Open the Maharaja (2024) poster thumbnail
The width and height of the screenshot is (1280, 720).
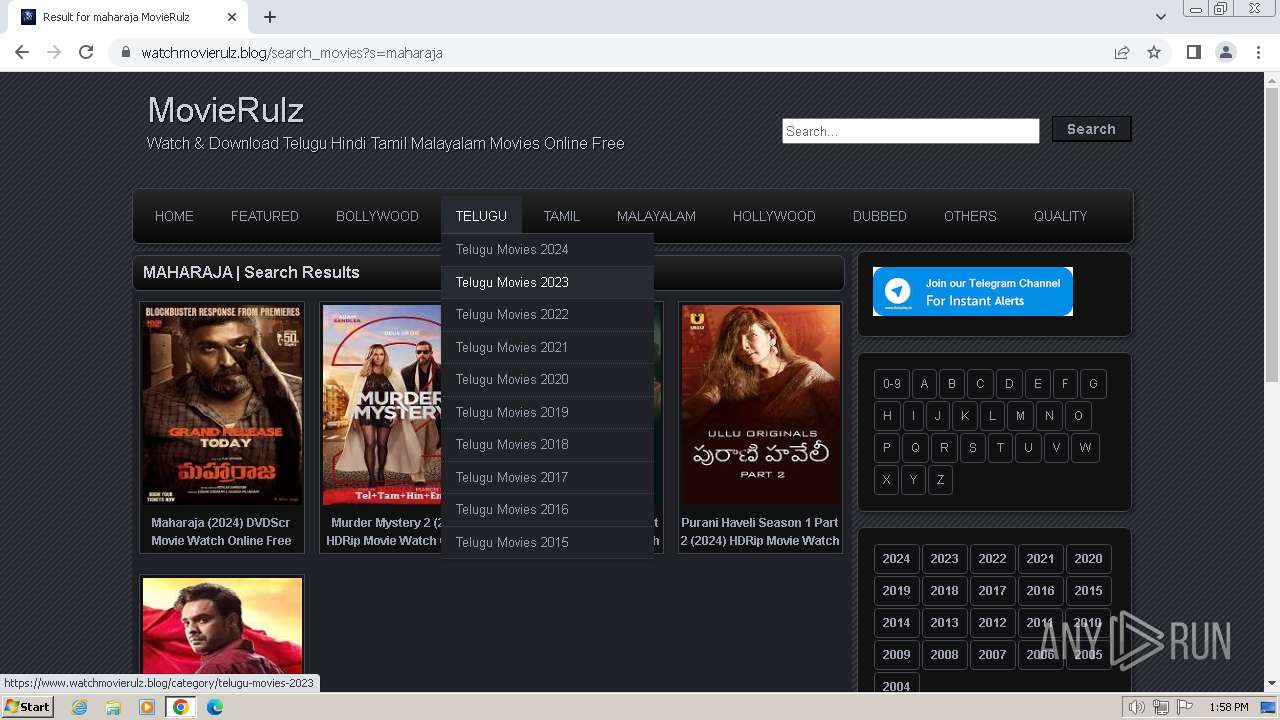[222, 405]
